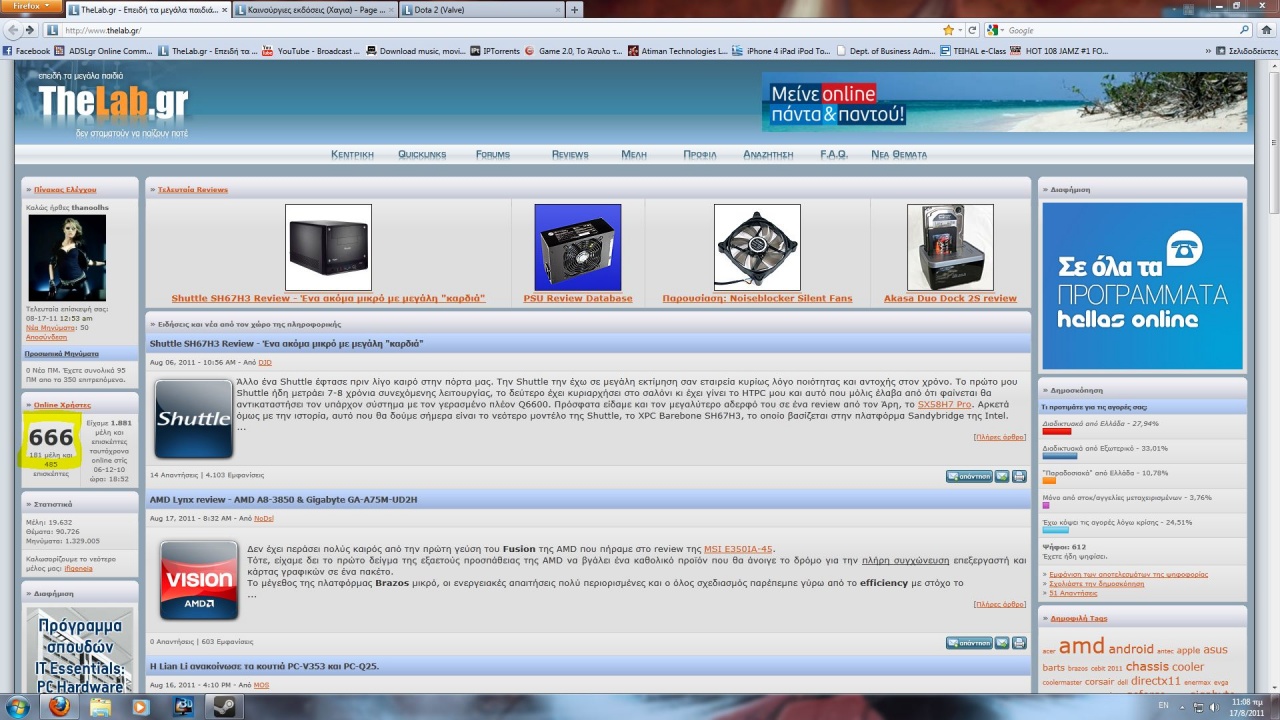Click the hellas online advertisement
The width and height of the screenshot is (1280, 720).
1142,286
